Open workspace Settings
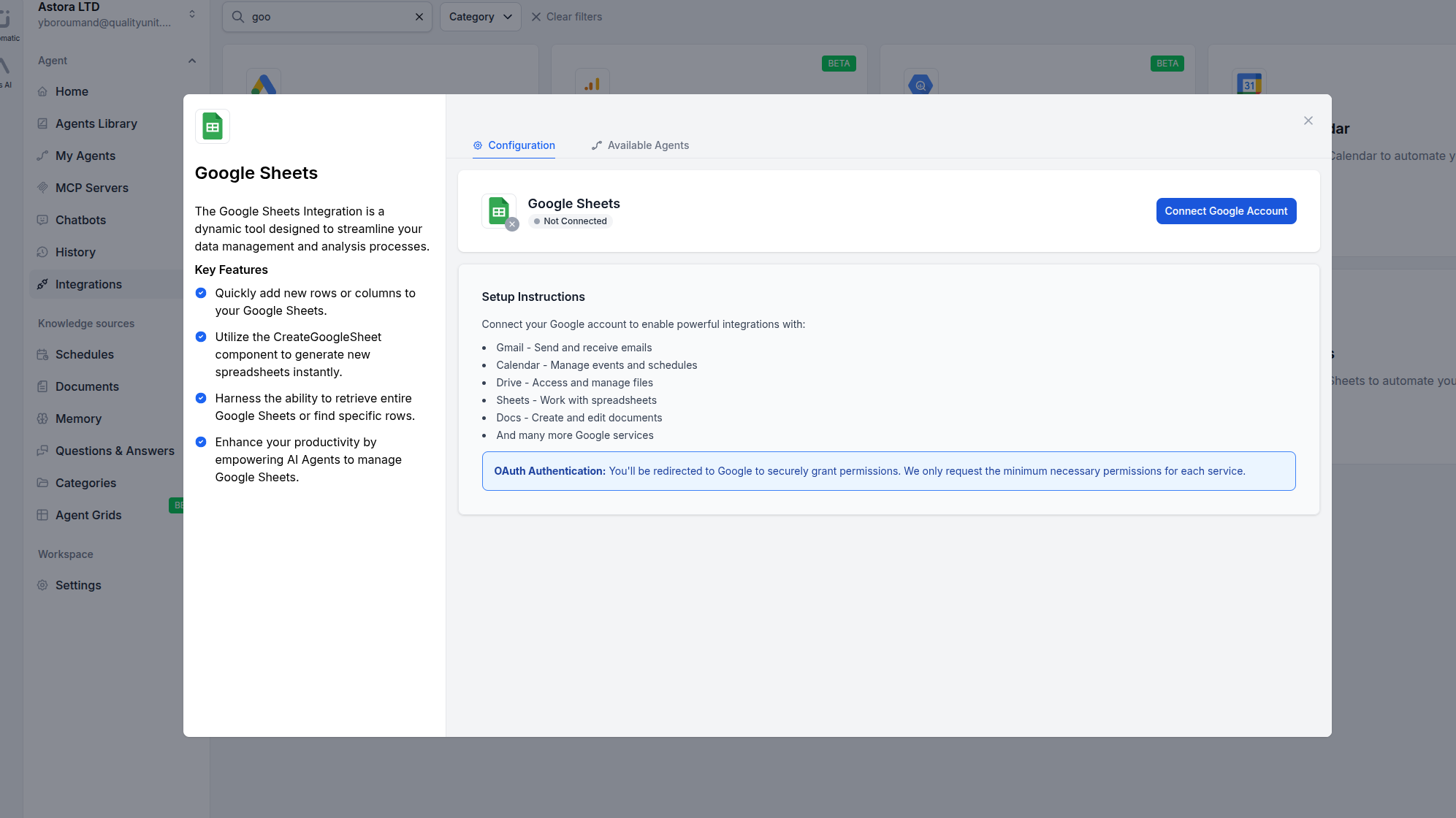The width and height of the screenshot is (1456, 818). [78, 585]
